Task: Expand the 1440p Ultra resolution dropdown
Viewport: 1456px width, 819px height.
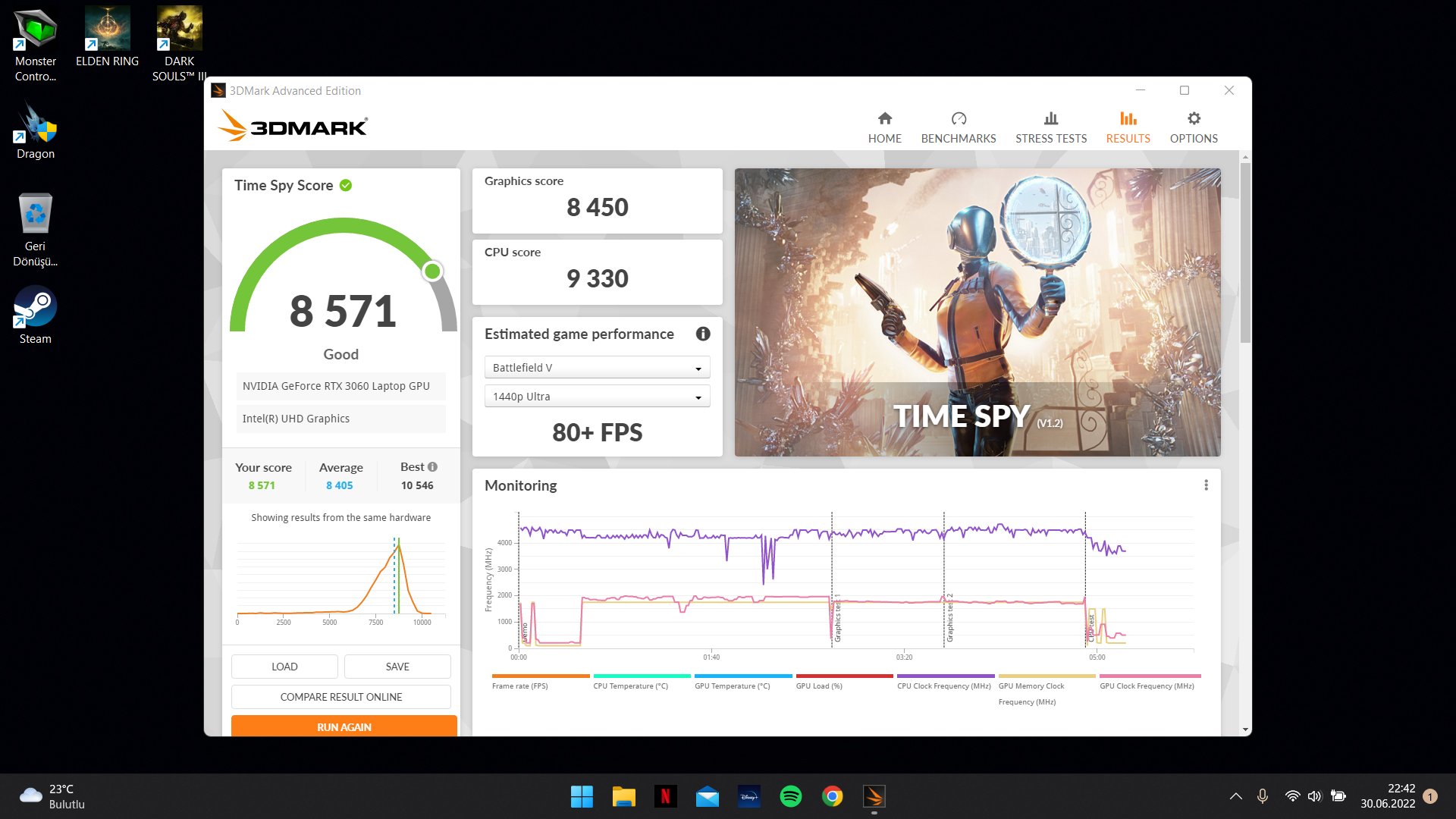Action: tap(597, 397)
